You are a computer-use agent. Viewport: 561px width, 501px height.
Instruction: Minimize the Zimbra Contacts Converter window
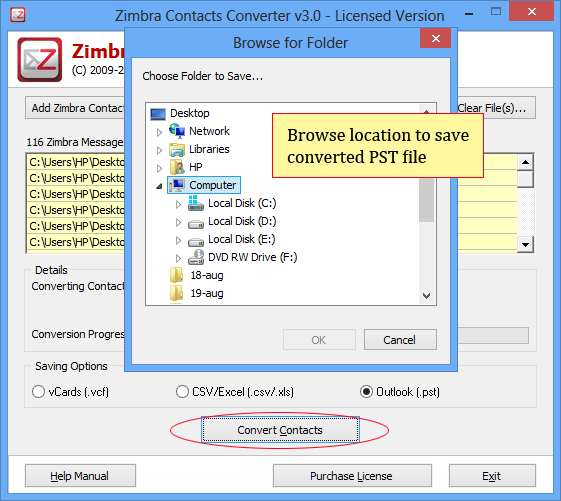469,13
